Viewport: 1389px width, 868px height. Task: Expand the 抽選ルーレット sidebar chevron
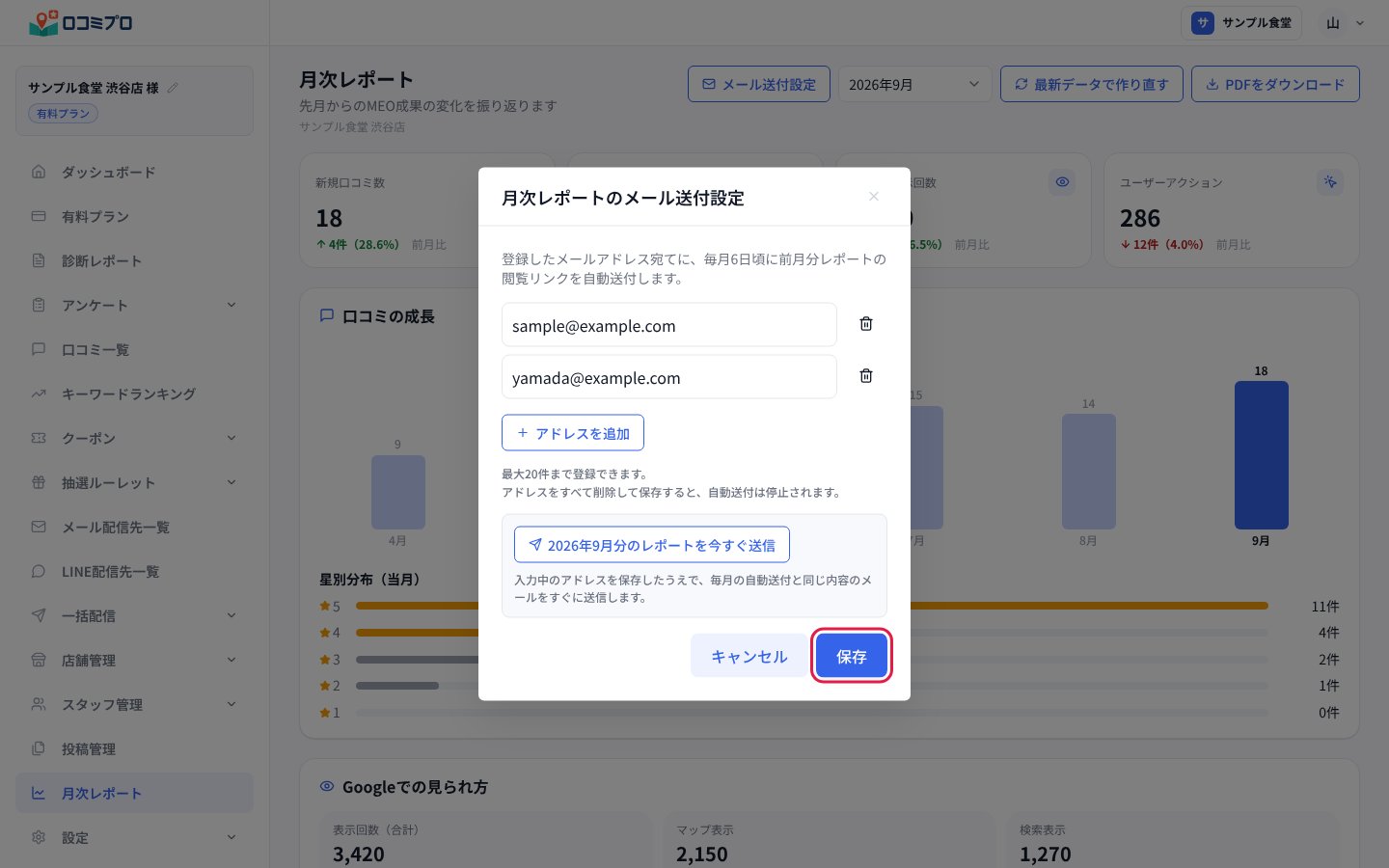point(231,482)
